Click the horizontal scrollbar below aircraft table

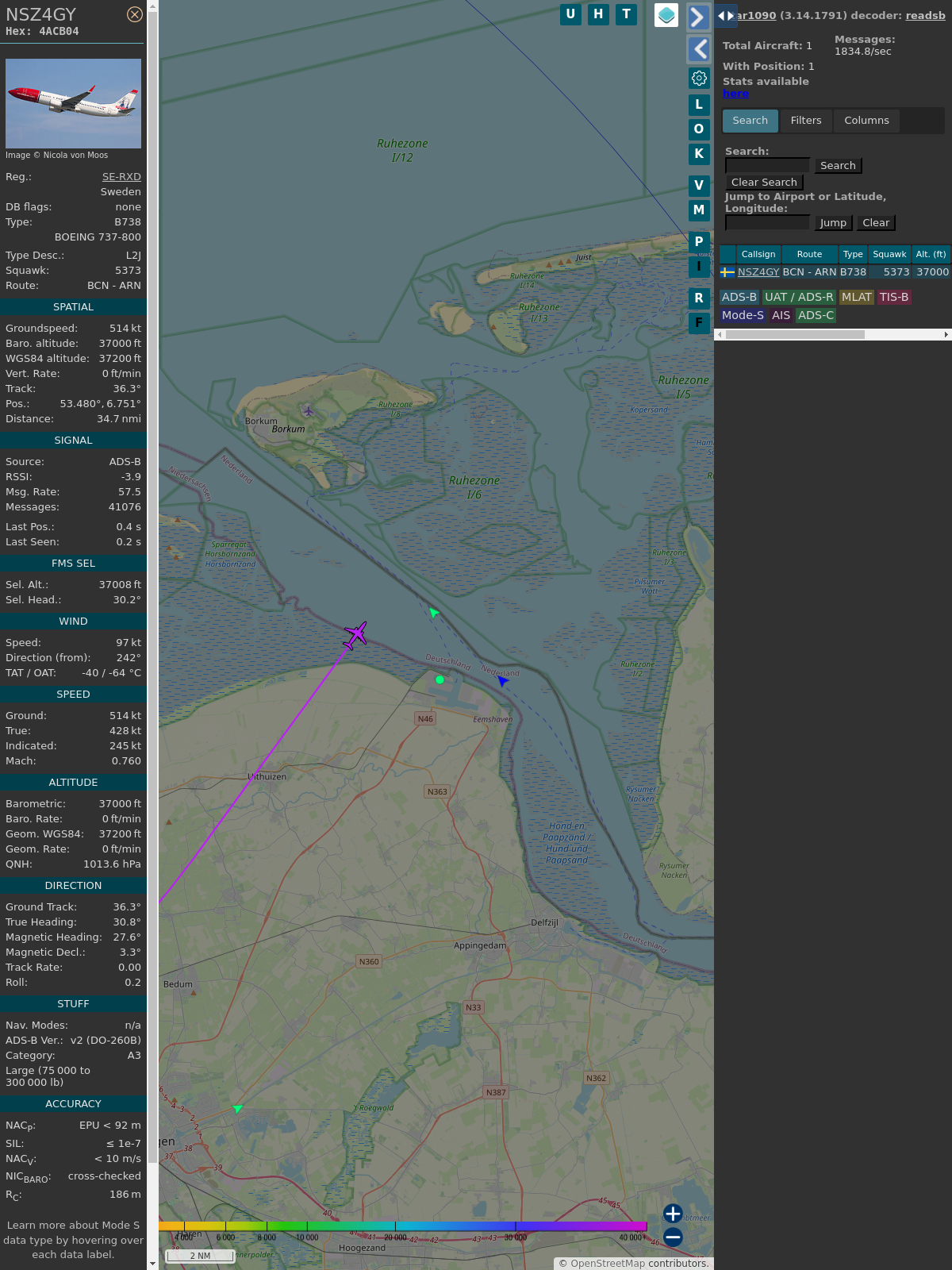pyautogui.click(x=795, y=335)
